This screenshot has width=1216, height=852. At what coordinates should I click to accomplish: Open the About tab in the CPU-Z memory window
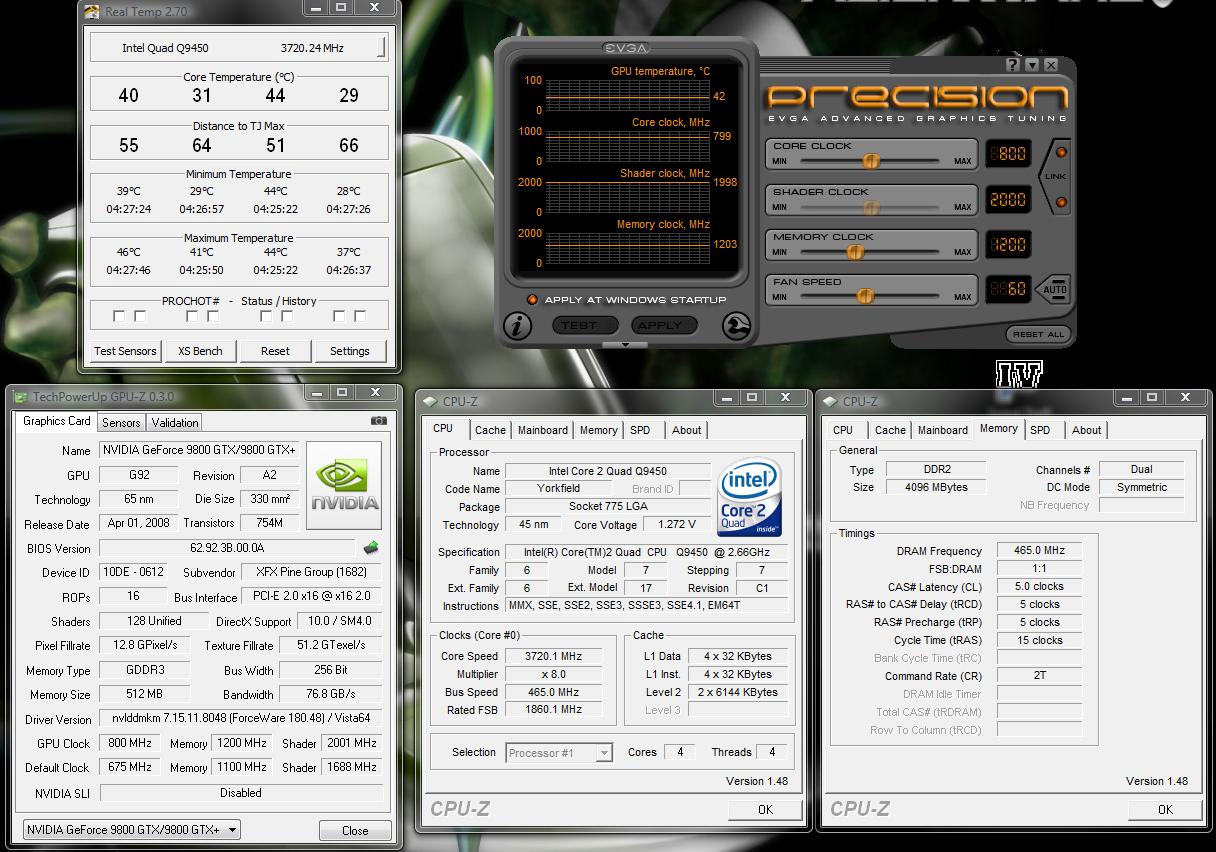[x=1087, y=430]
